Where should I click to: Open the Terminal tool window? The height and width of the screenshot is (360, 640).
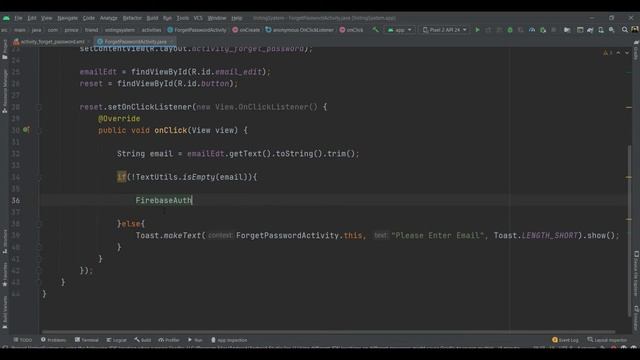tap(87, 340)
